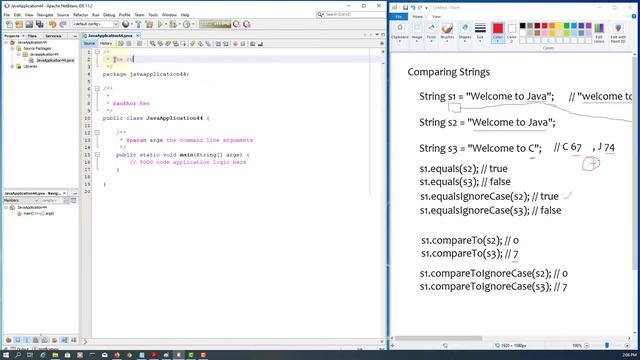Click the taskbar search magnifier icon
The image size is (640, 360).
pos(18,355)
